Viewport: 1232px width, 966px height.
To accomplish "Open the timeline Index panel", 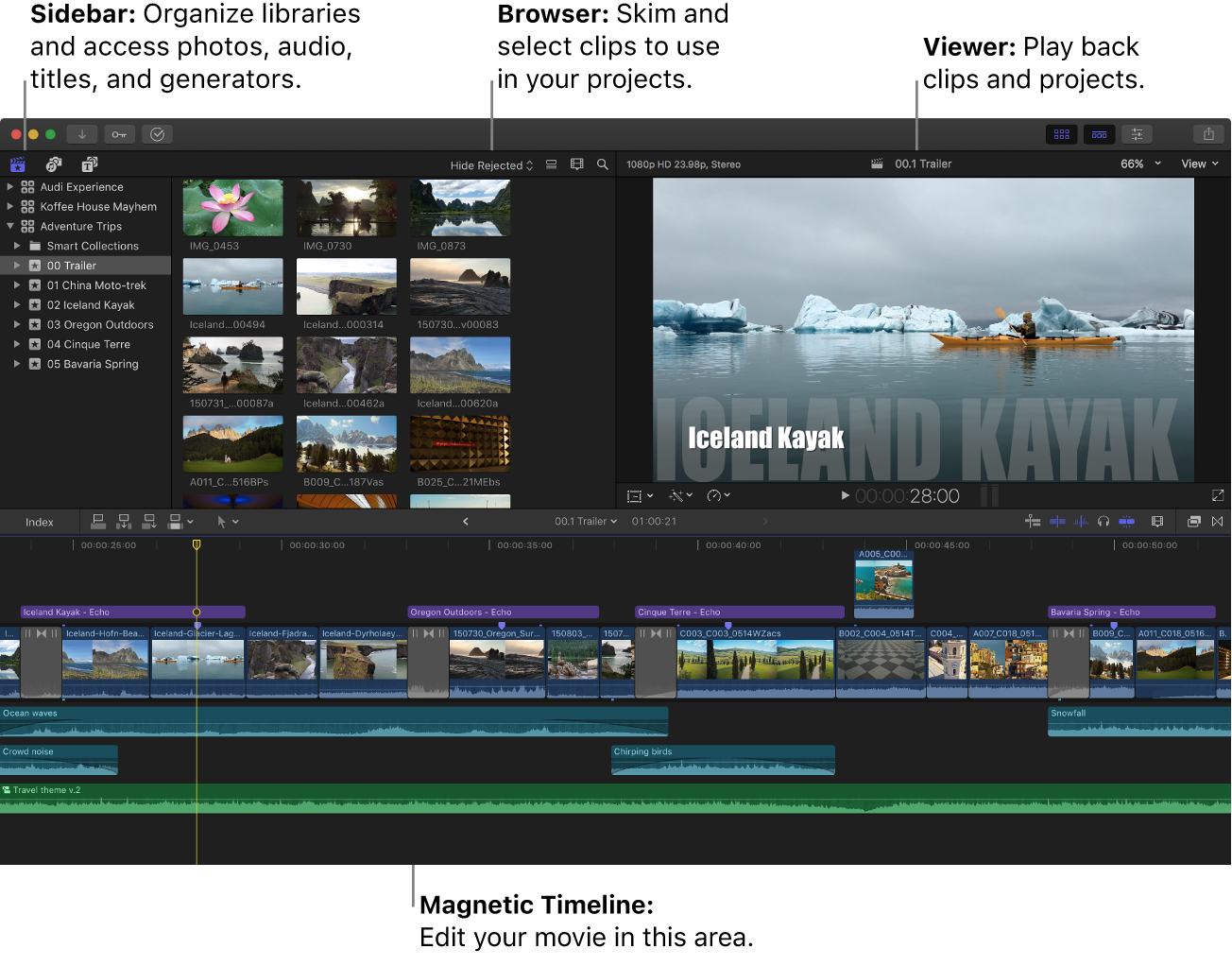I will click(x=39, y=521).
